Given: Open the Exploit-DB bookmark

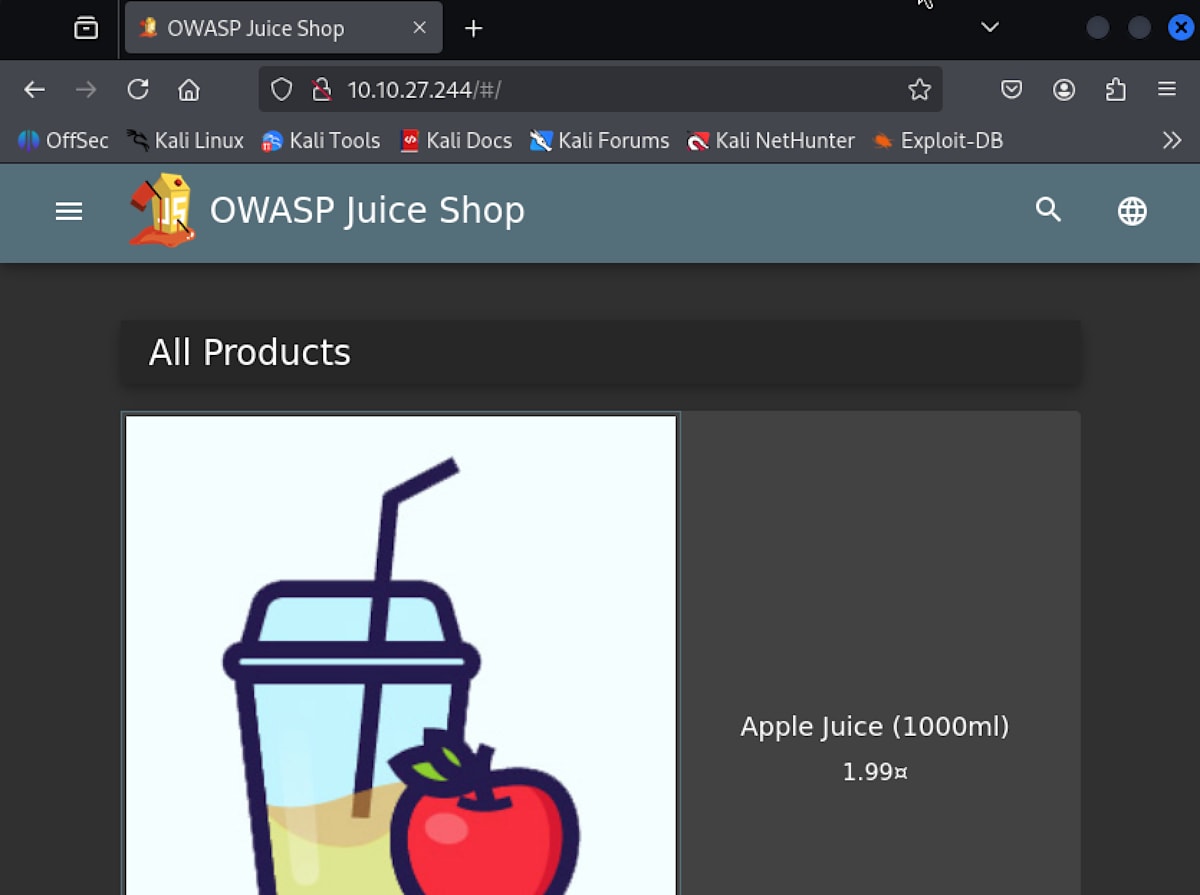Looking at the screenshot, I should click(x=937, y=141).
